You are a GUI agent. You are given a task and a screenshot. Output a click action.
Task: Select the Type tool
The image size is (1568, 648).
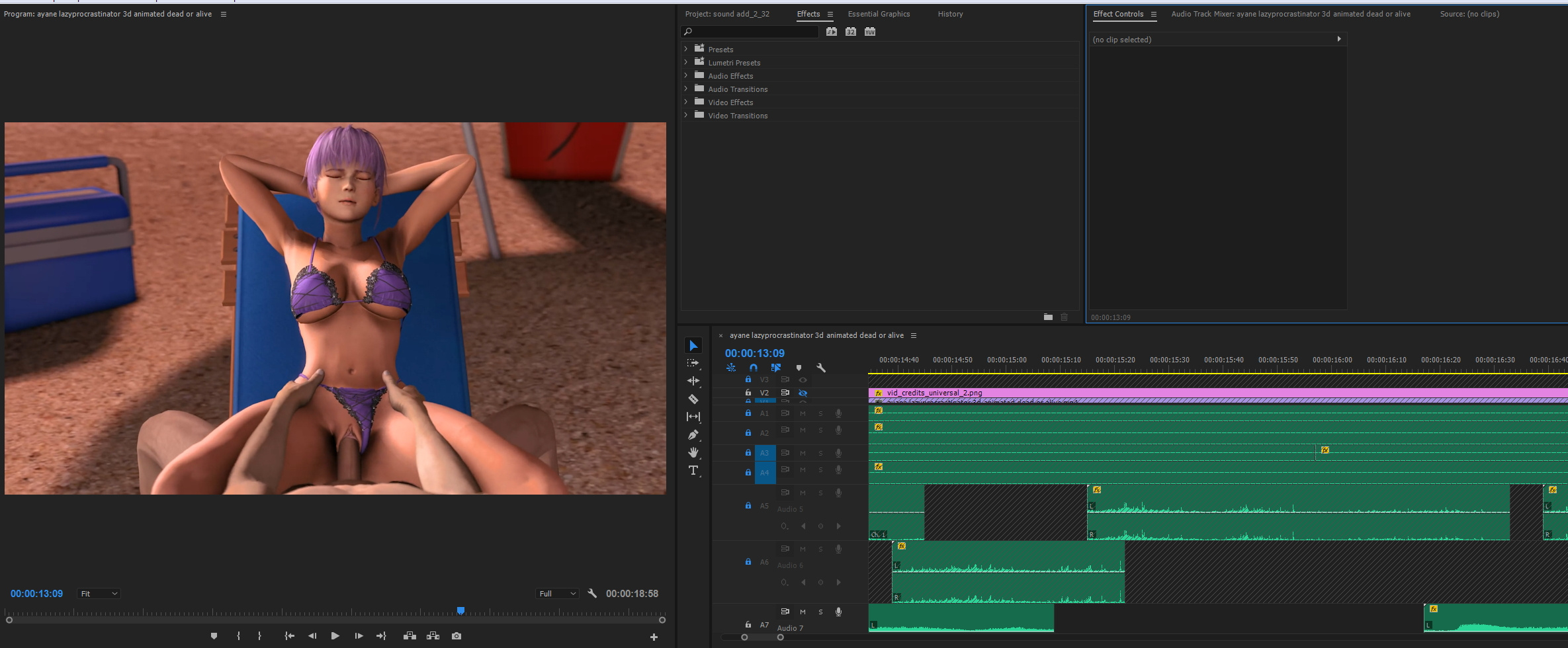coord(693,471)
